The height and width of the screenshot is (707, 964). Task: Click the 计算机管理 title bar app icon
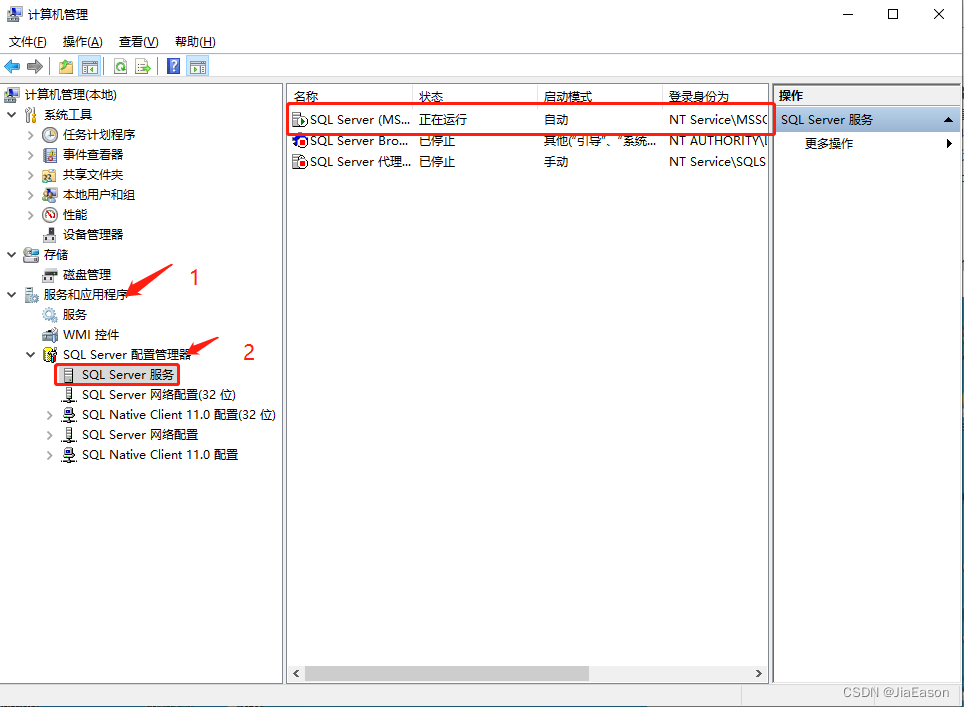[14, 14]
